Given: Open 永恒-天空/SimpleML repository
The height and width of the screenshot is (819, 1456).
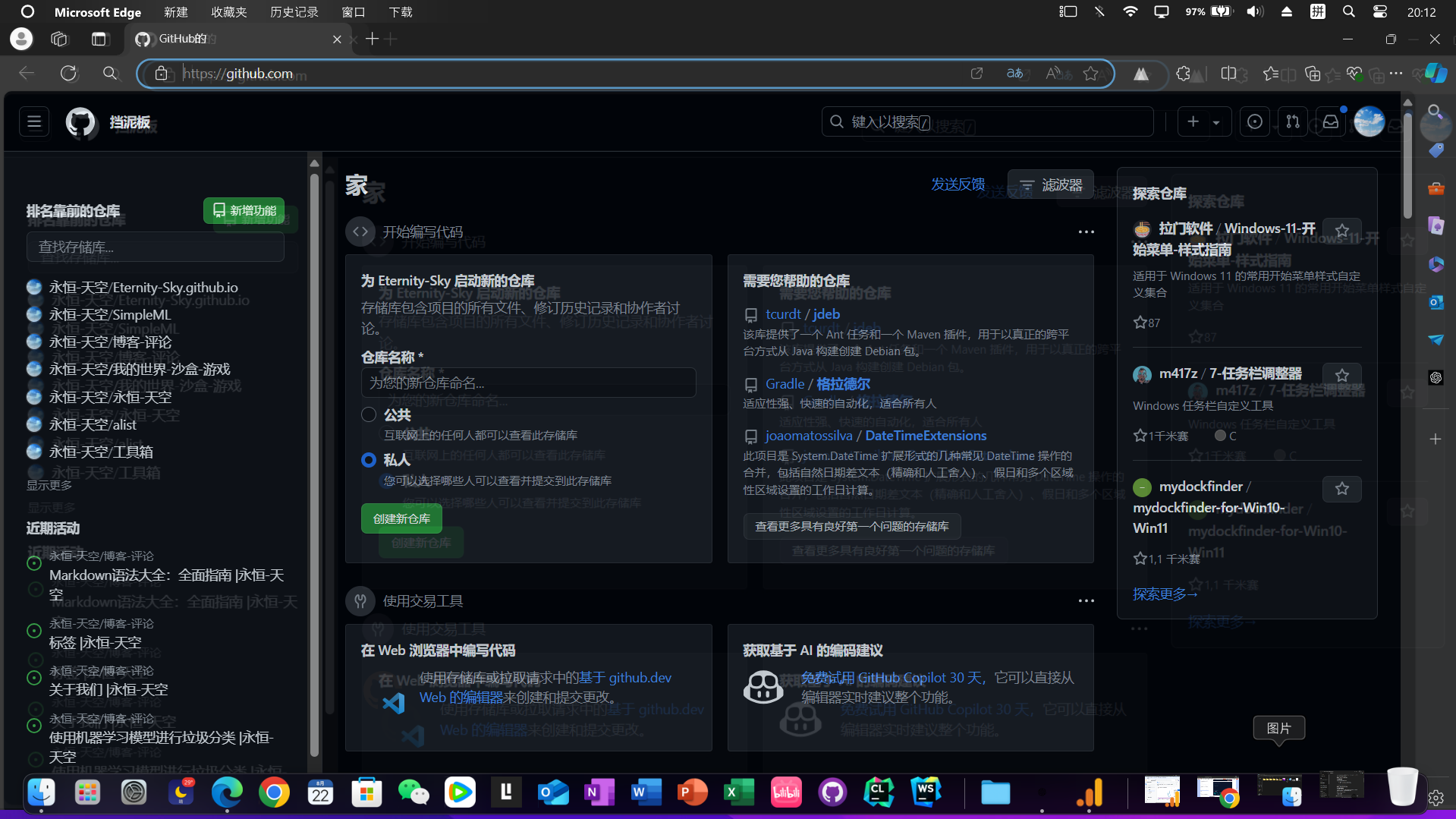Looking at the screenshot, I should pyautogui.click(x=110, y=314).
